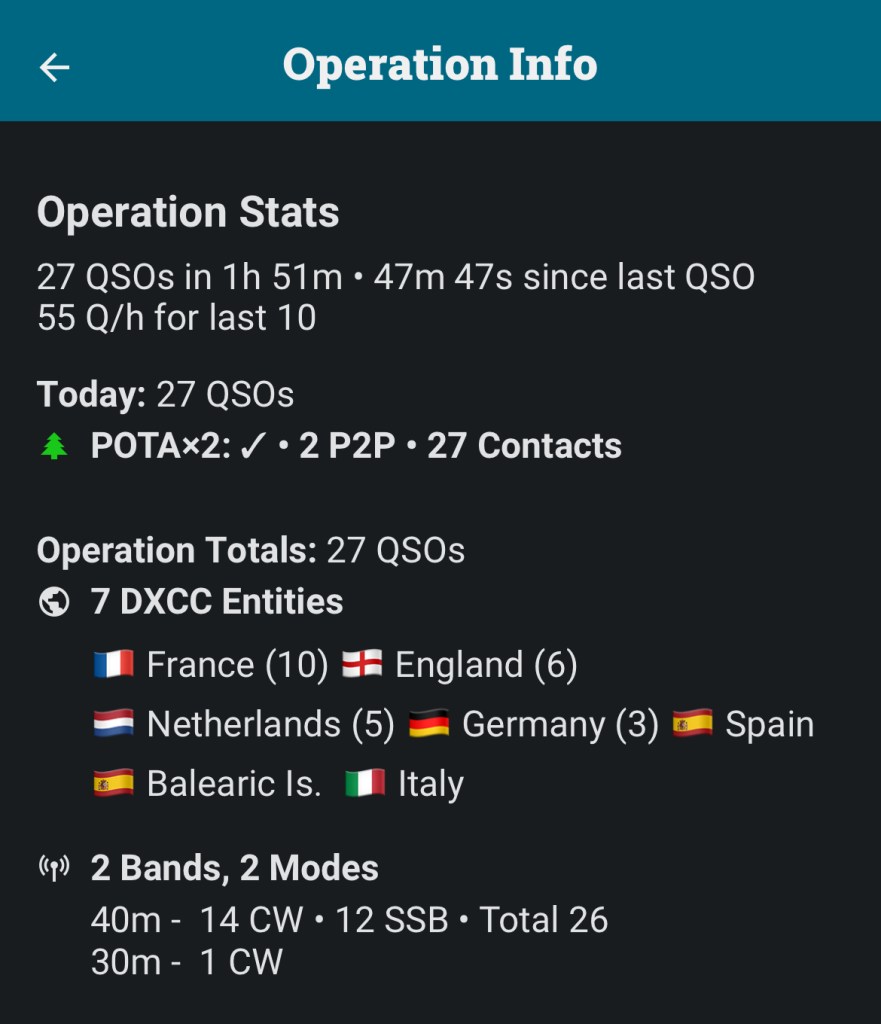Screen dimensions: 881x1024
Task: Click the globe icon beside DXCC Entities
Action: click(54, 602)
